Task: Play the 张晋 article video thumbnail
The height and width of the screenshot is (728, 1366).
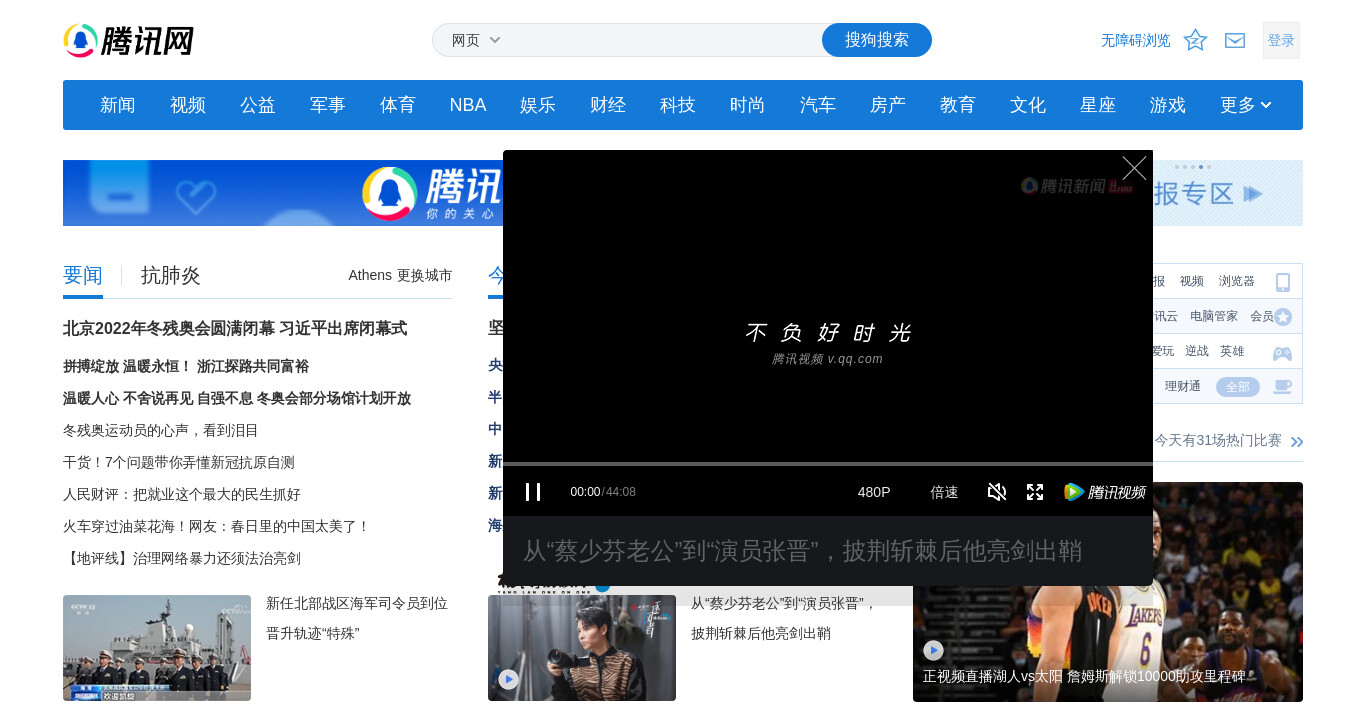Action: (x=508, y=679)
